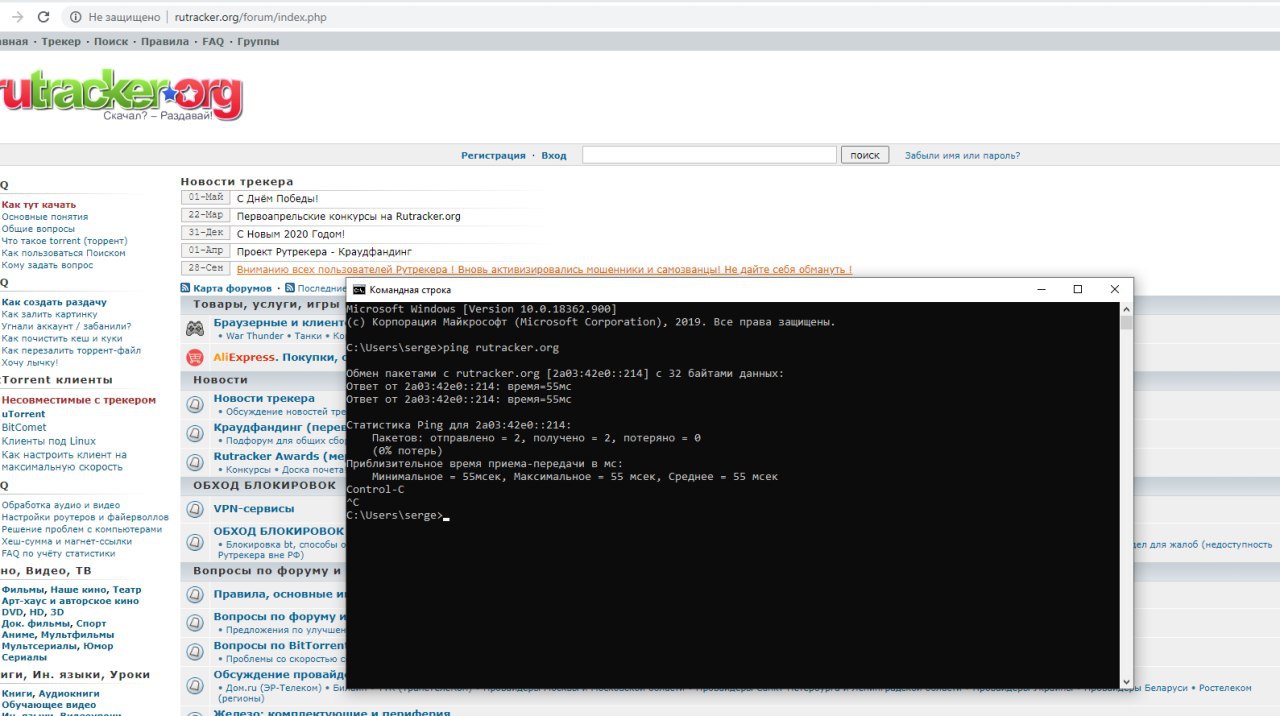
Task: Open sidebar link Книги, Аудиокниги
Action: 50,693
